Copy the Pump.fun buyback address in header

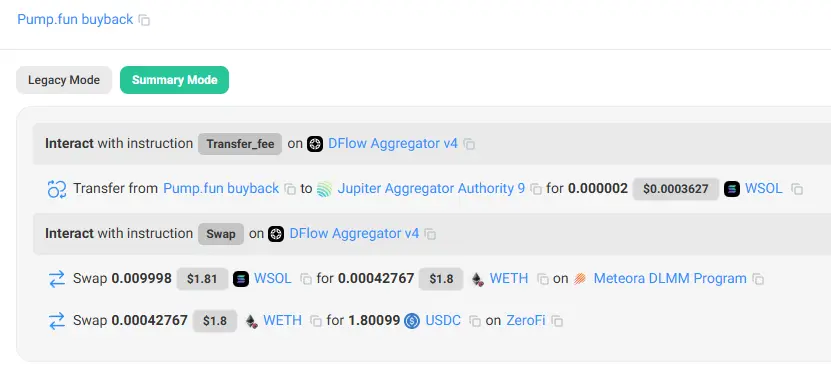pyautogui.click(x=144, y=20)
